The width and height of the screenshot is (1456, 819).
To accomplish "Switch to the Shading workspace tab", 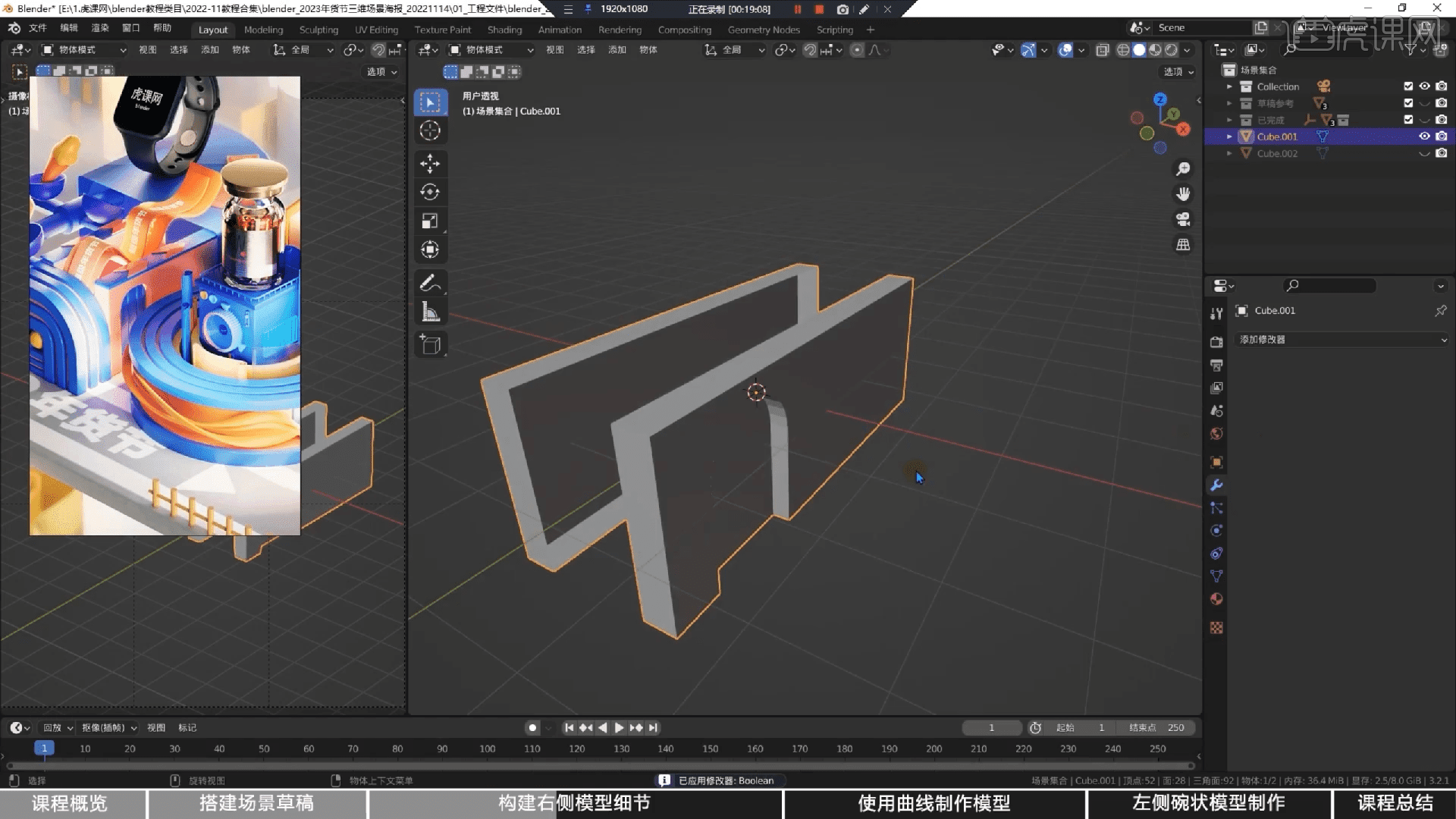I will 504,30.
